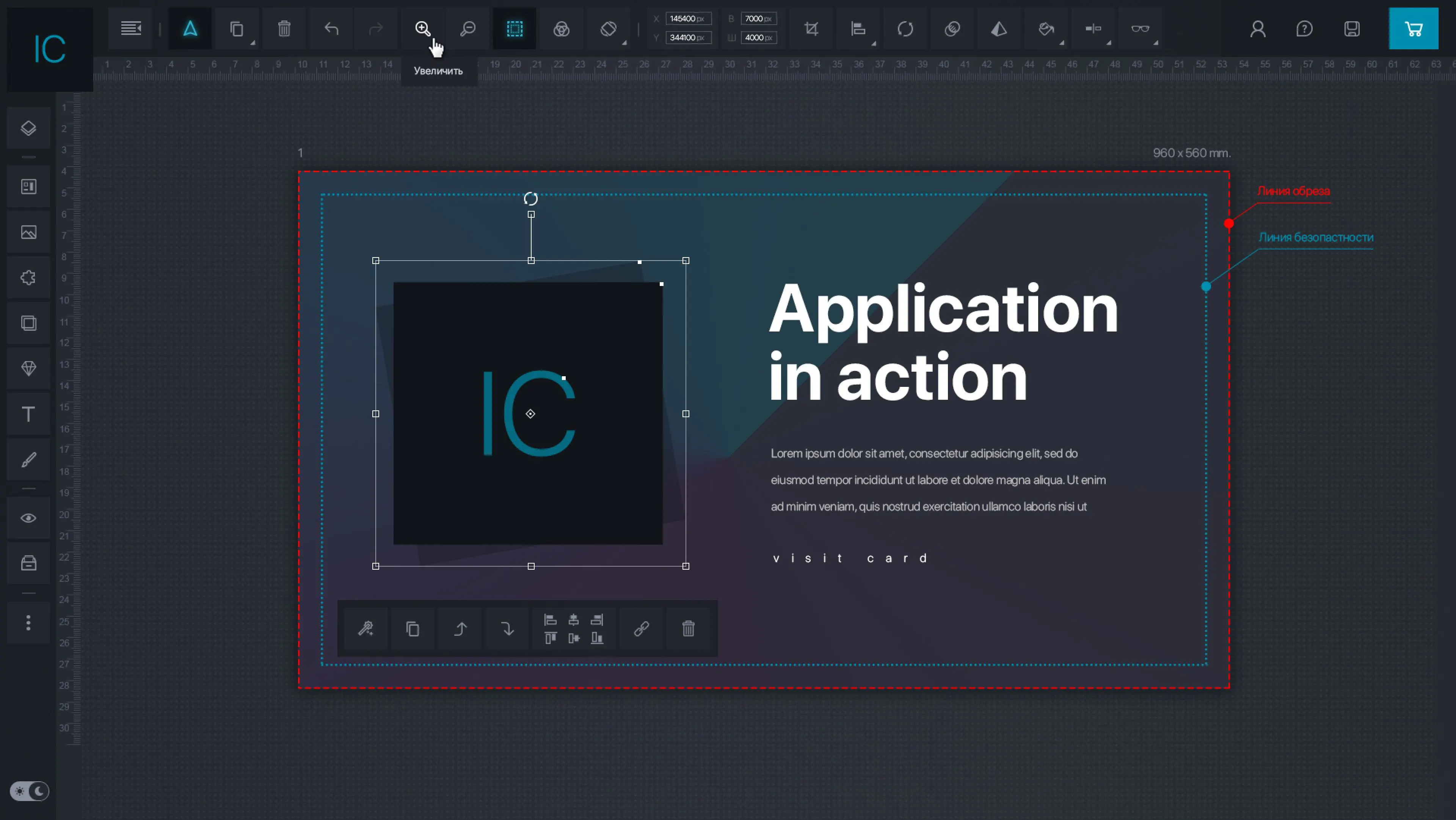Click the rotation handle above selected logo
1456x820 pixels.
pyautogui.click(x=530, y=199)
